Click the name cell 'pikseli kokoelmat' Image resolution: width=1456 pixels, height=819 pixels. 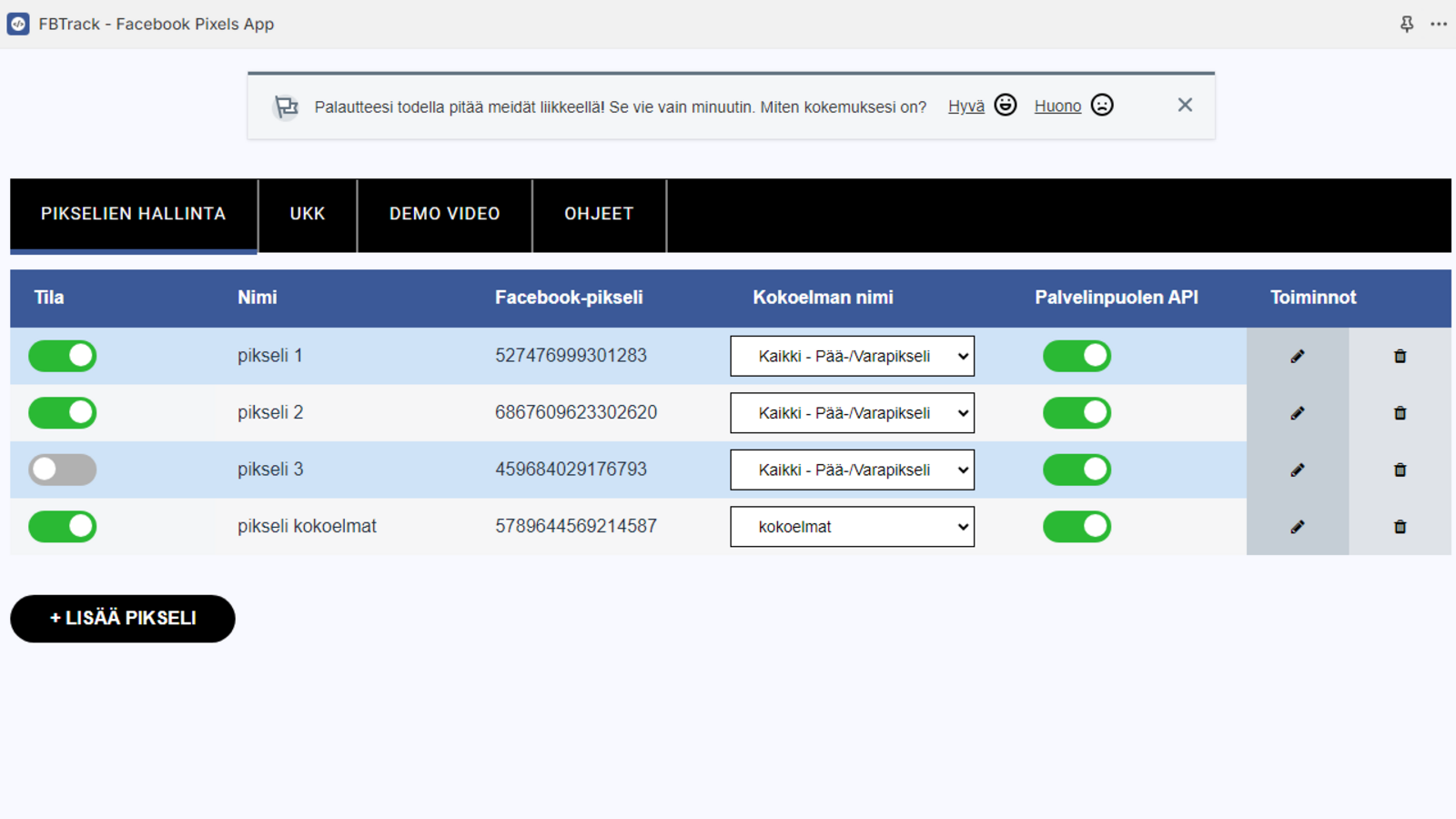307,527
